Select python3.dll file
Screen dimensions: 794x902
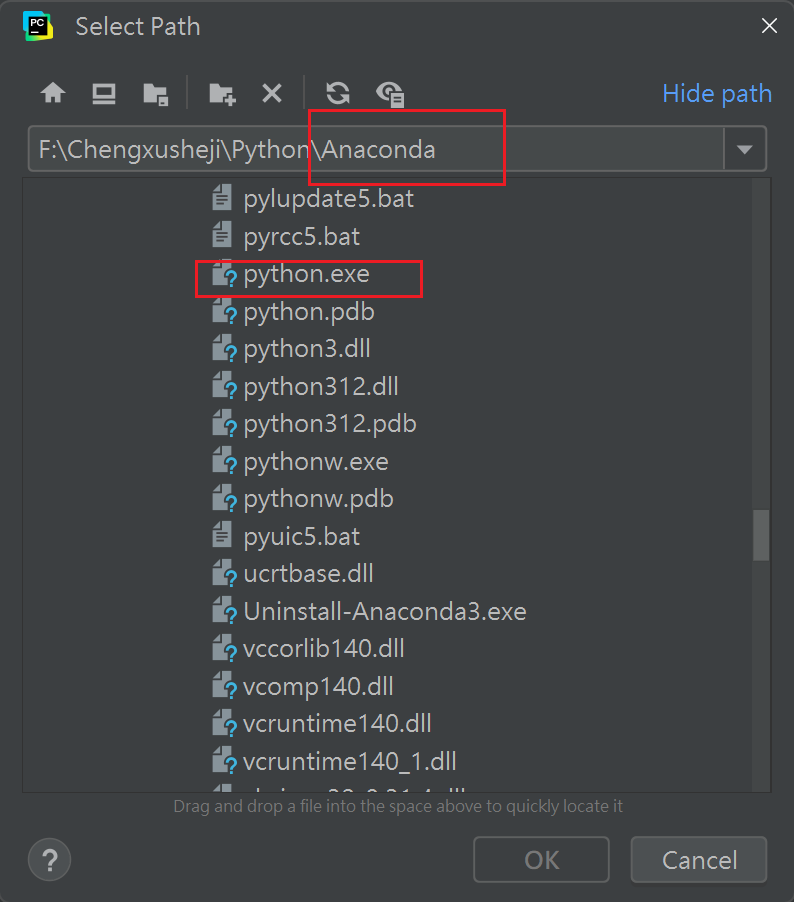click(307, 349)
